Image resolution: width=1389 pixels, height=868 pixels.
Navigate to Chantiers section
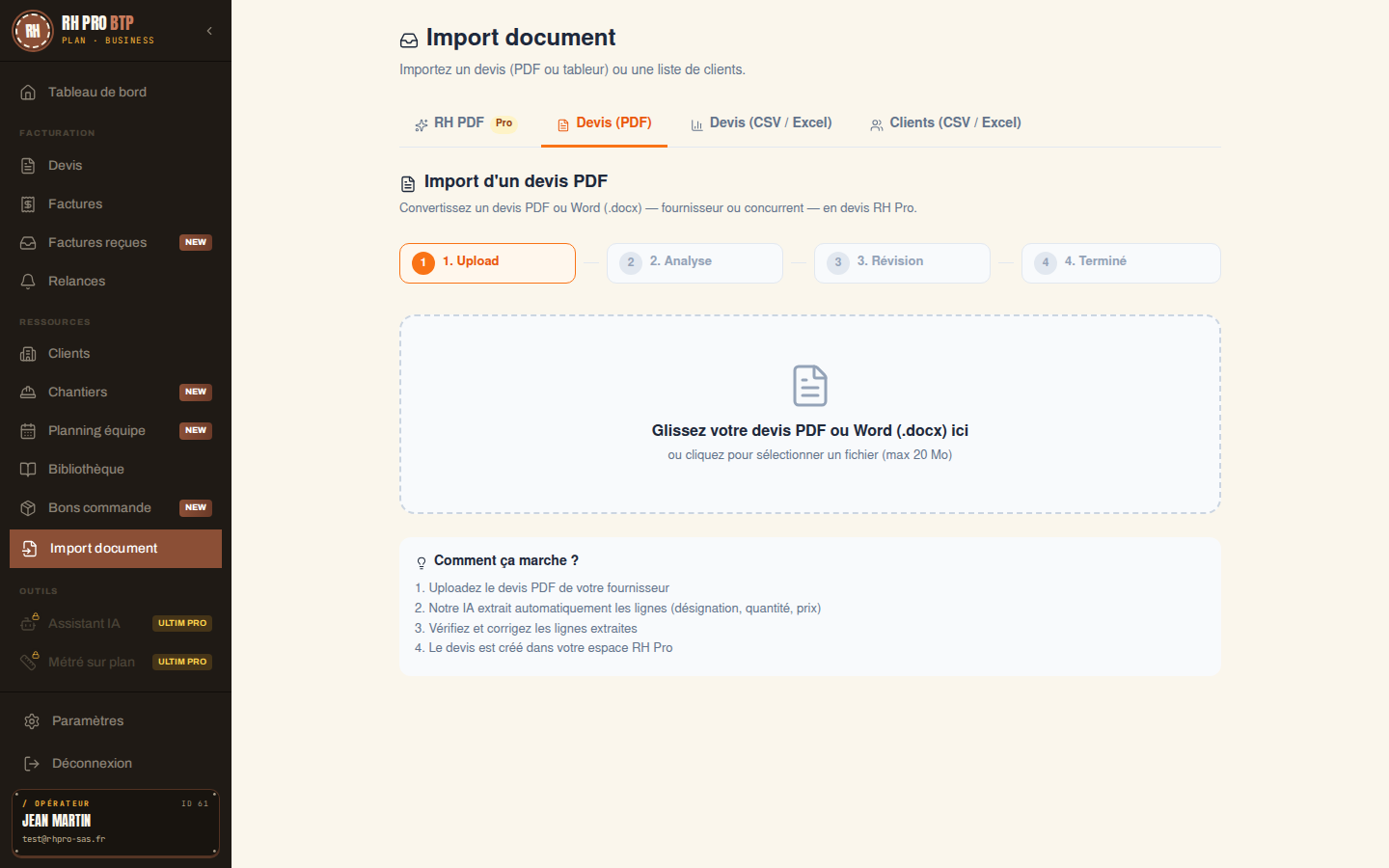point(116,393)
